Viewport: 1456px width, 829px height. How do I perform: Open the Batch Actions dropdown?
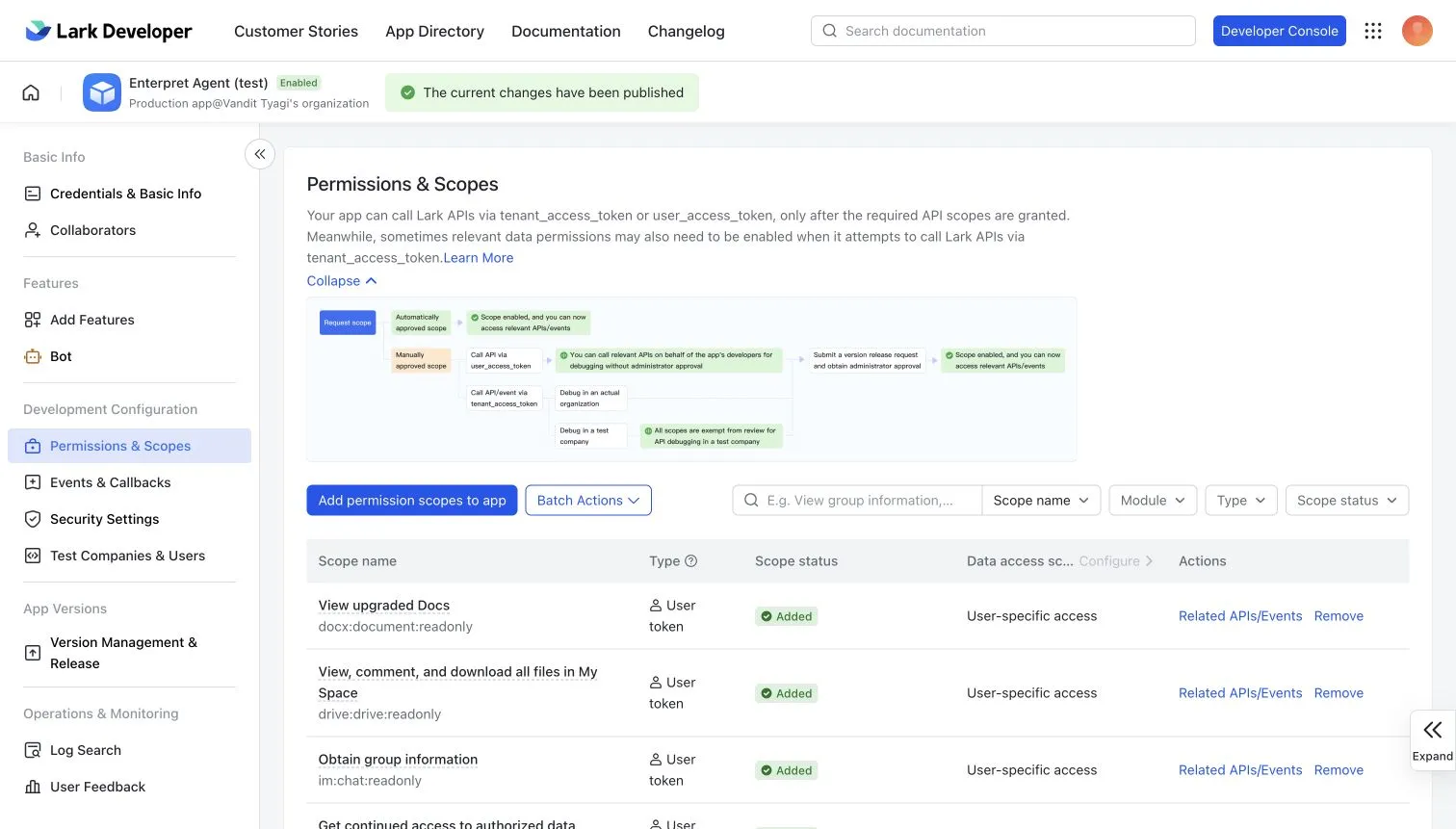(x=588, y=501)
